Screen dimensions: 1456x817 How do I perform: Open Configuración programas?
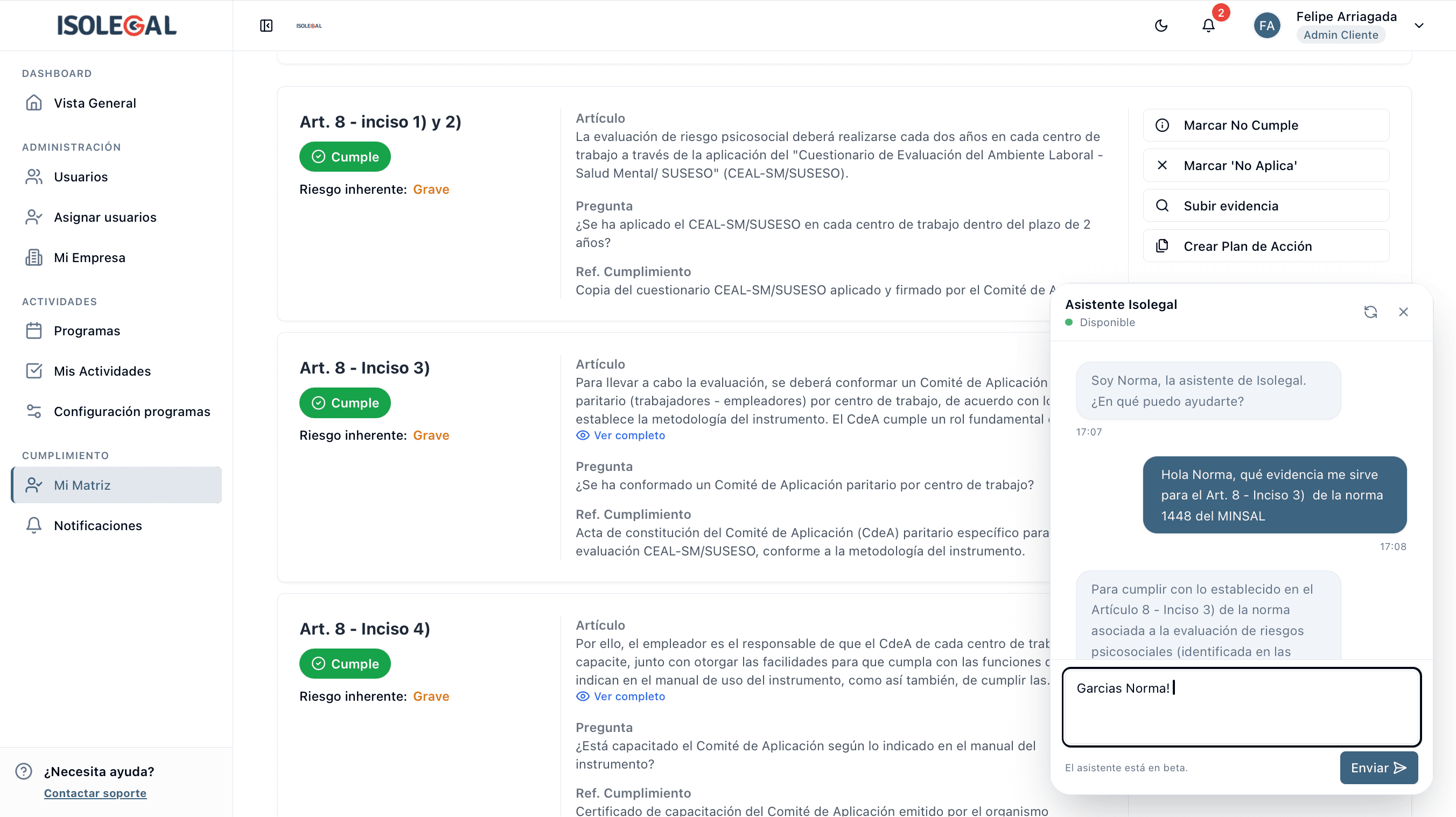pos(116,411)
